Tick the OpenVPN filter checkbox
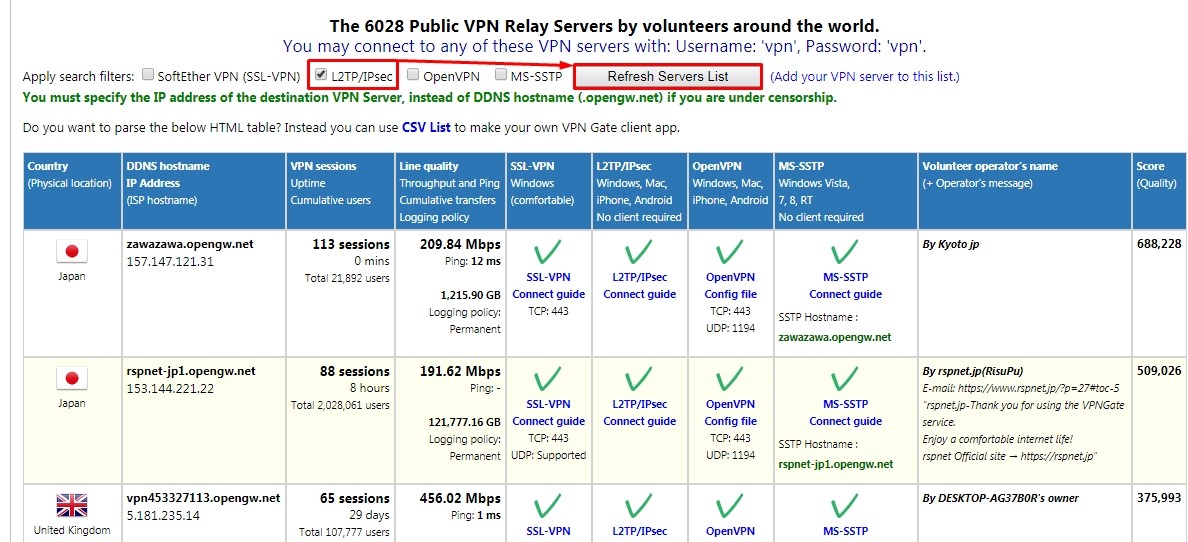Image resolution: width=1188 pixels, height=542 pixels. [413, 75]
